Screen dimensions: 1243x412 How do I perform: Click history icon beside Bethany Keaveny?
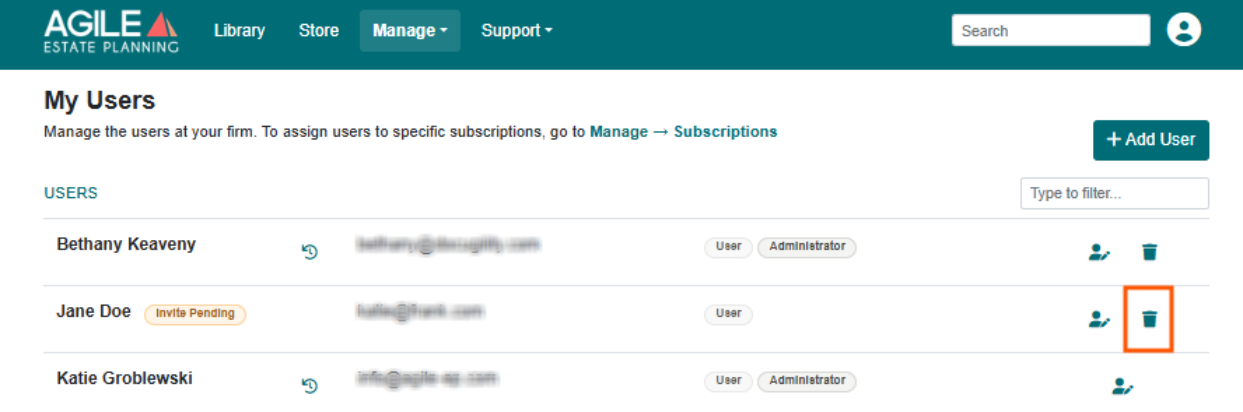[x=310, y=252]
